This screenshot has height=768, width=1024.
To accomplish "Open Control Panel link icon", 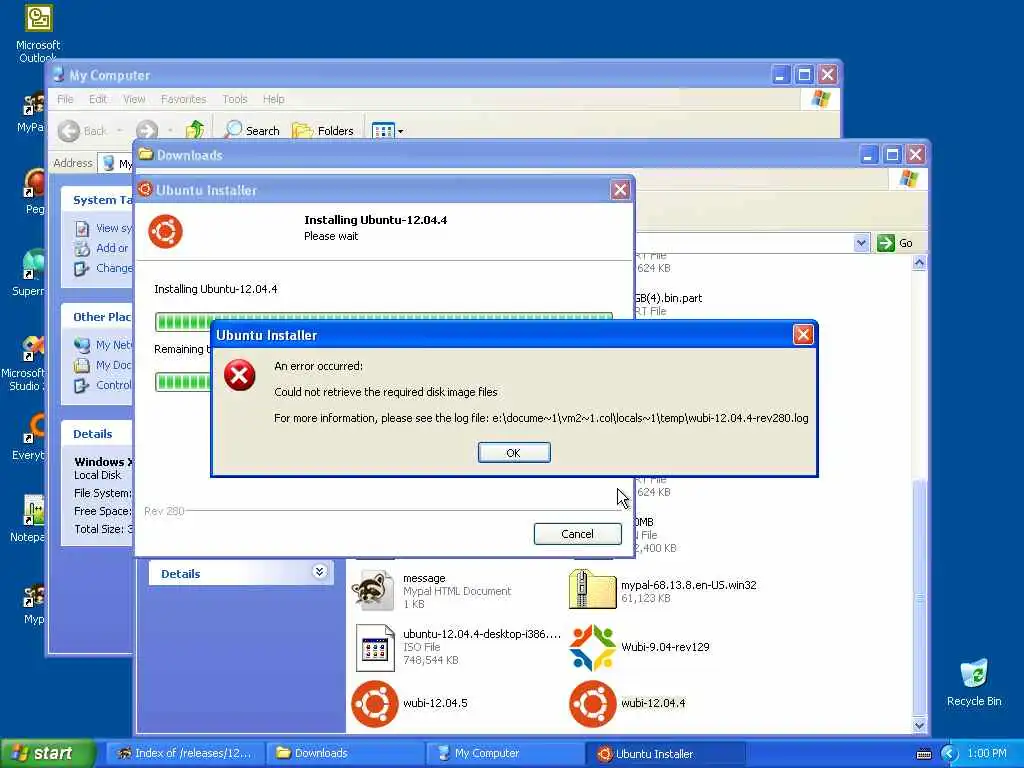I will [82, 385].
